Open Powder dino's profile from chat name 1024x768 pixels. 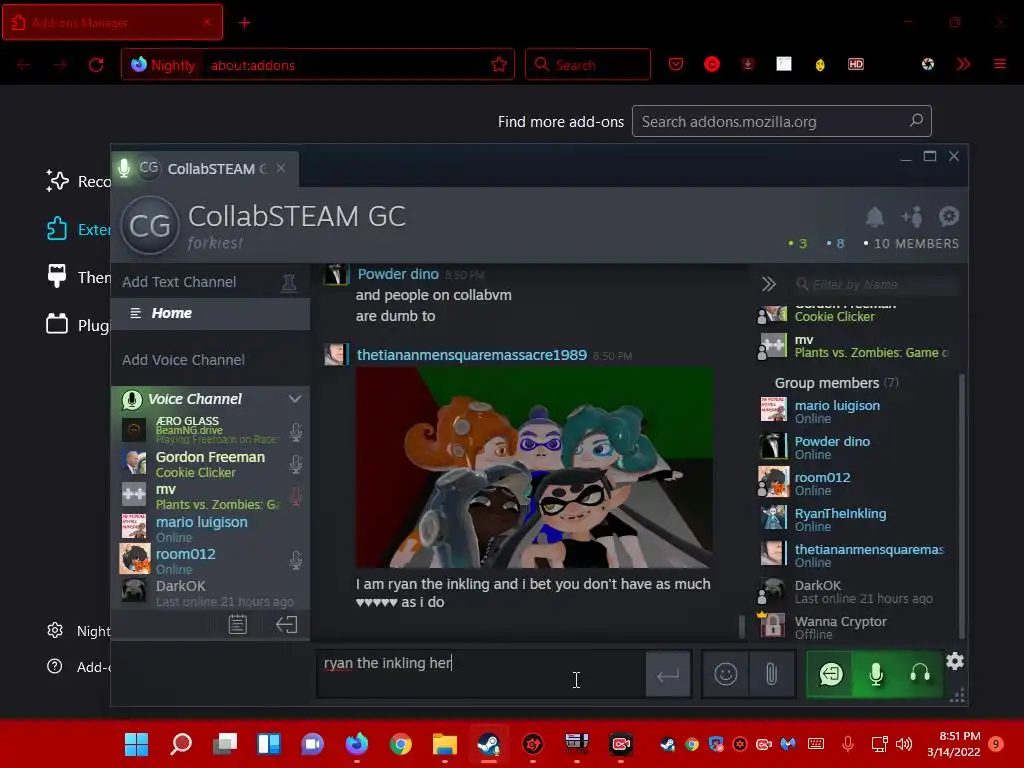coord(398,274)
